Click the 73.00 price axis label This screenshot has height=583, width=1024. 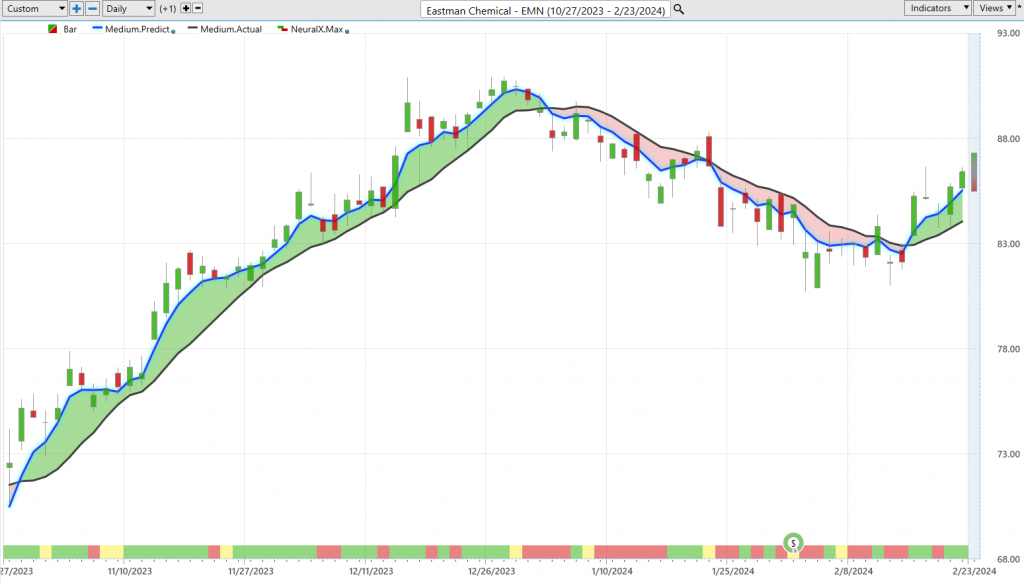pos(1008,454)
